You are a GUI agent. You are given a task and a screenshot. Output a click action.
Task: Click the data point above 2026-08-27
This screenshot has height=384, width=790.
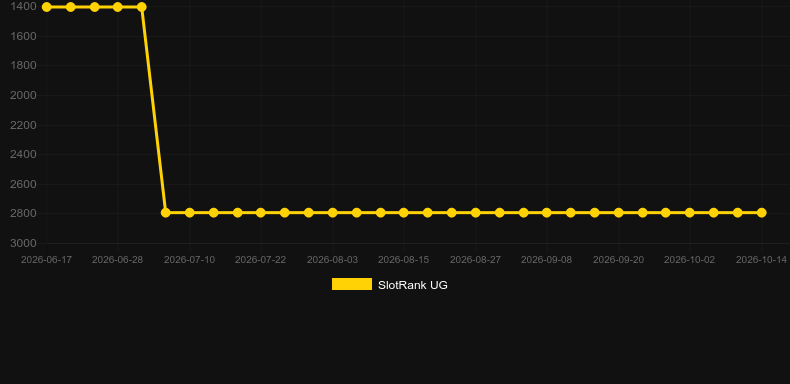[x=476, y=213]
